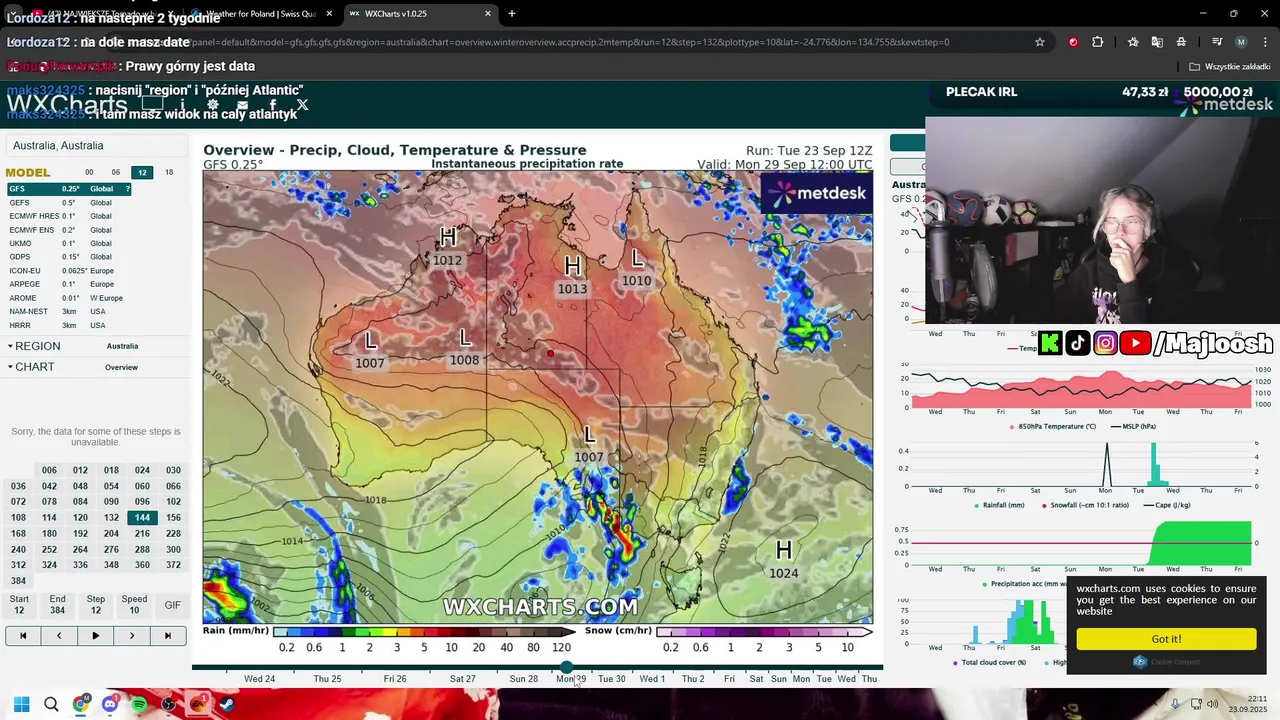Click the Australia, Australia location field
This screenshot has height=720, width=1280.
click(x=96, y=146)
